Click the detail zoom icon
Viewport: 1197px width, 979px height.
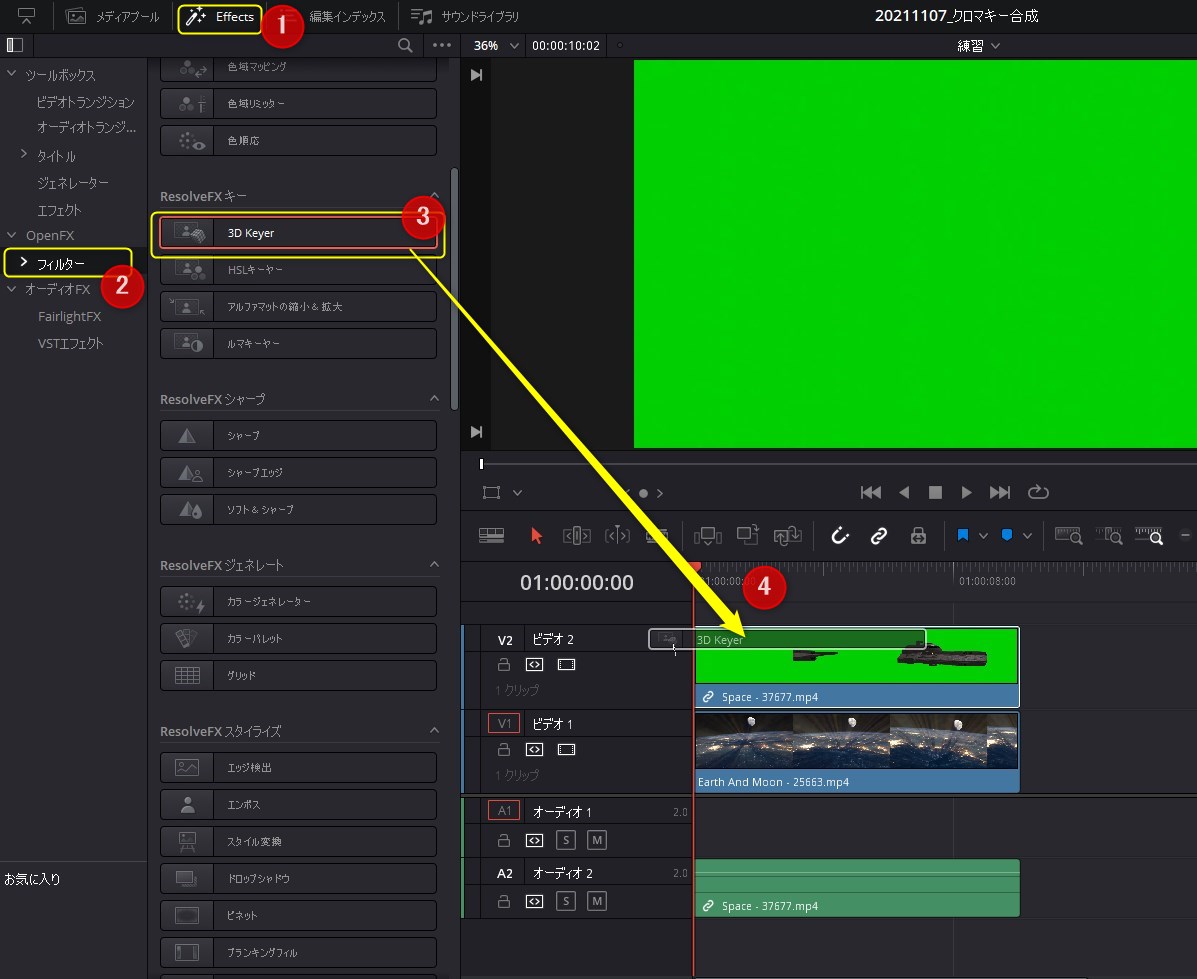(1108, 535)
